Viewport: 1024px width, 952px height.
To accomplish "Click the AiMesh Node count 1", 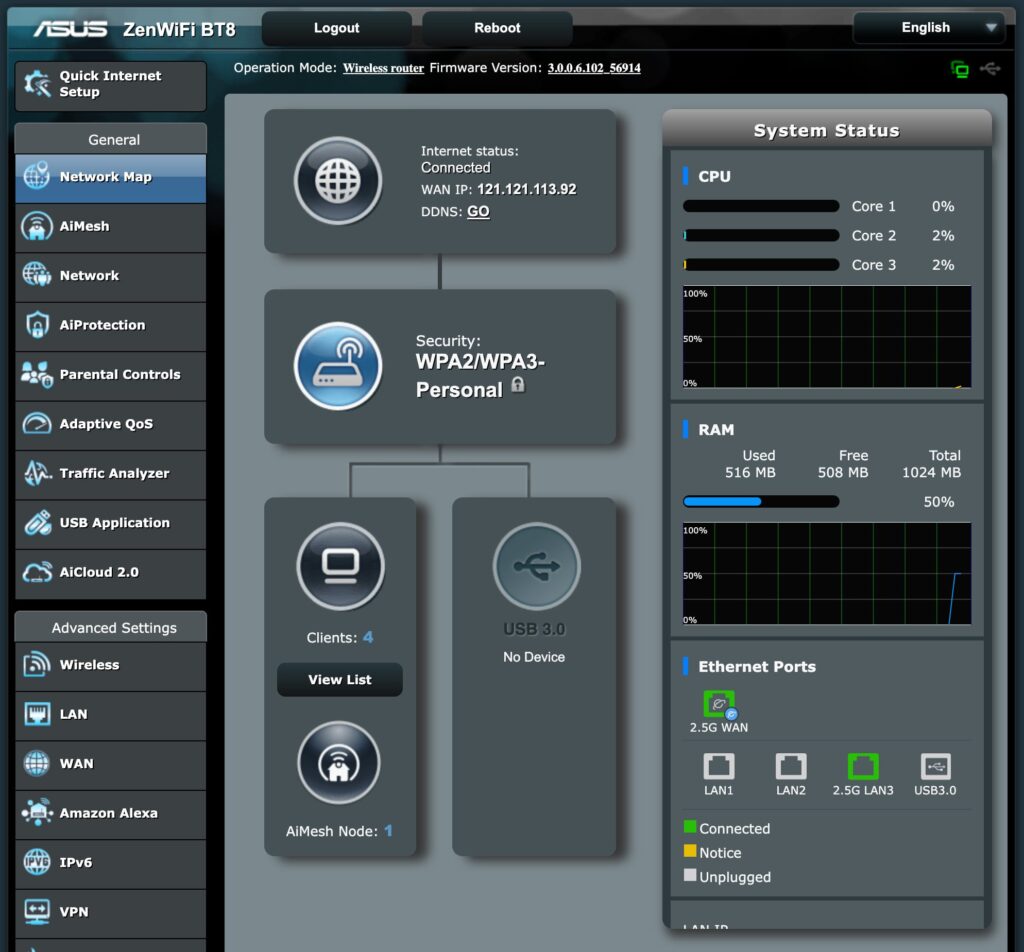I will [389, 831].
